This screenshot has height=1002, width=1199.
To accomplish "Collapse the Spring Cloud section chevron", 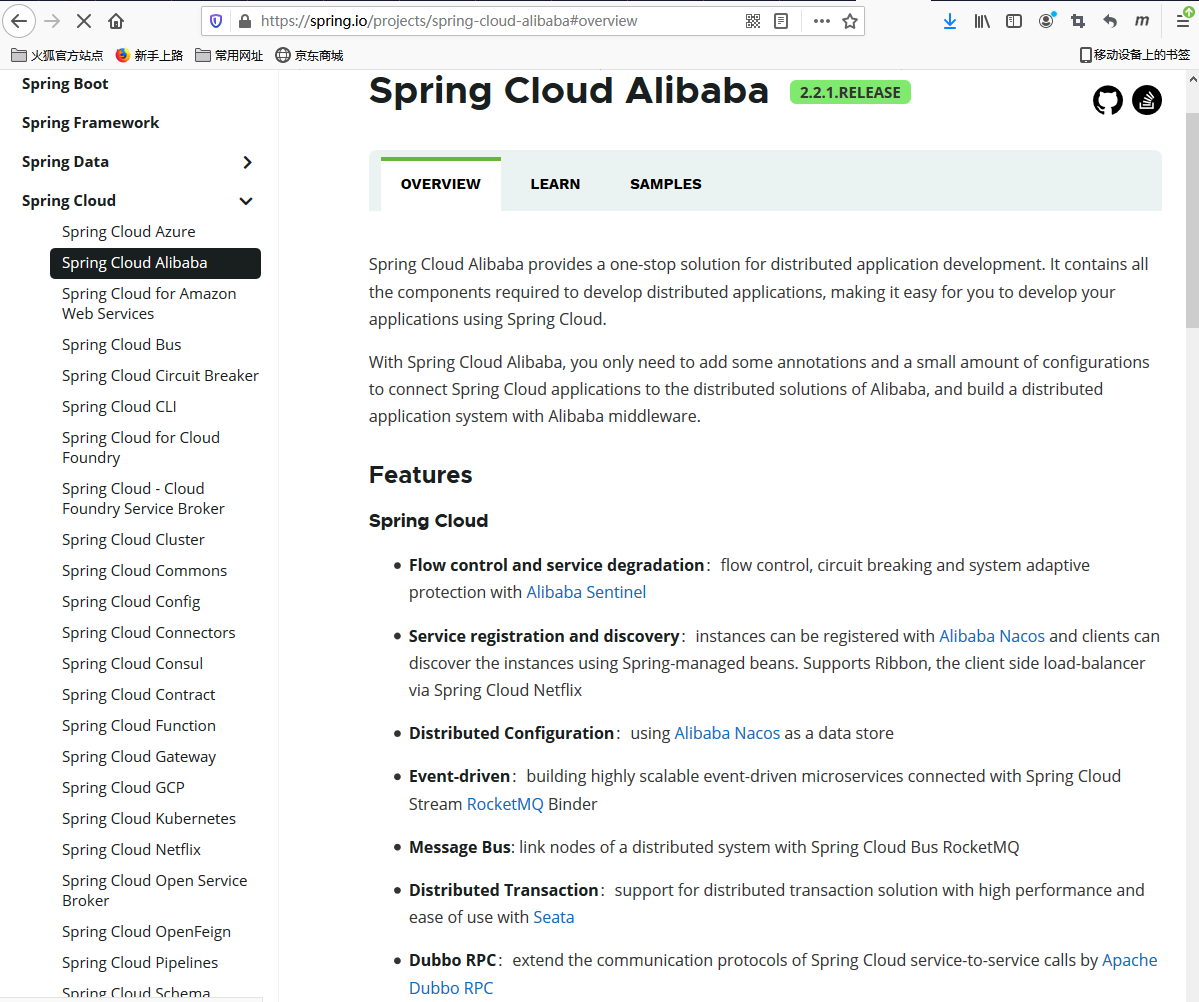I will tap(246, 201).
